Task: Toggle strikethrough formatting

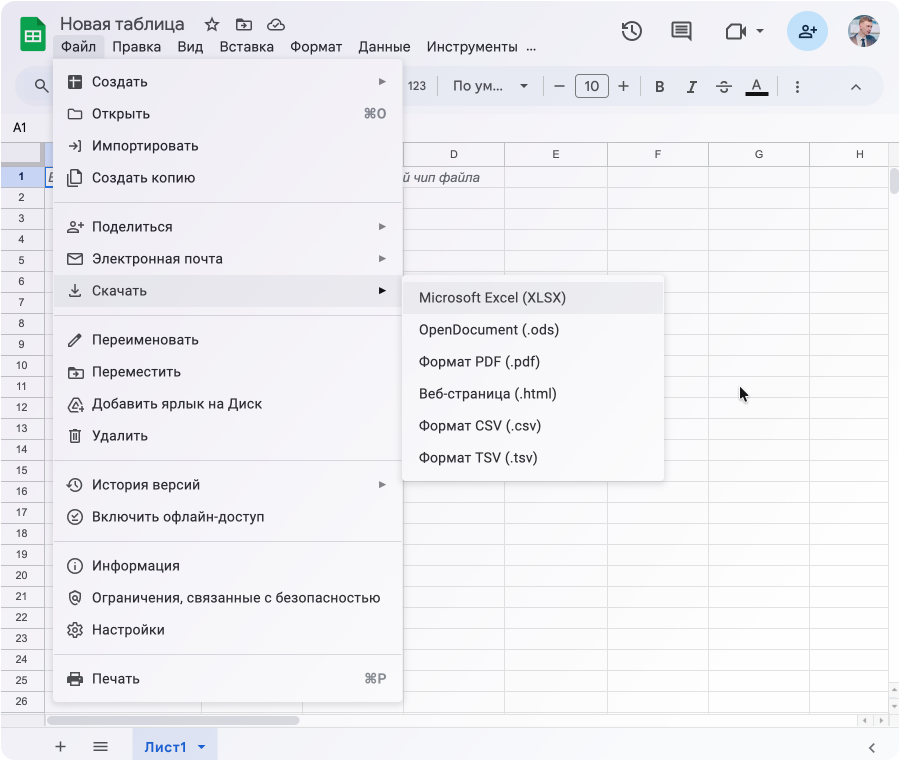Action: point(724,87)
